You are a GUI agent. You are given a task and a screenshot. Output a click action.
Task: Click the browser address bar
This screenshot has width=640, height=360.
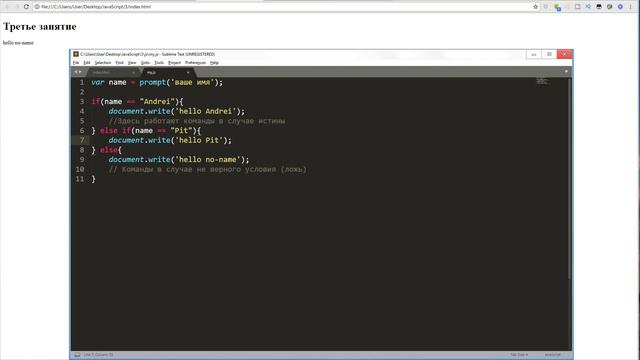[286, 7]
